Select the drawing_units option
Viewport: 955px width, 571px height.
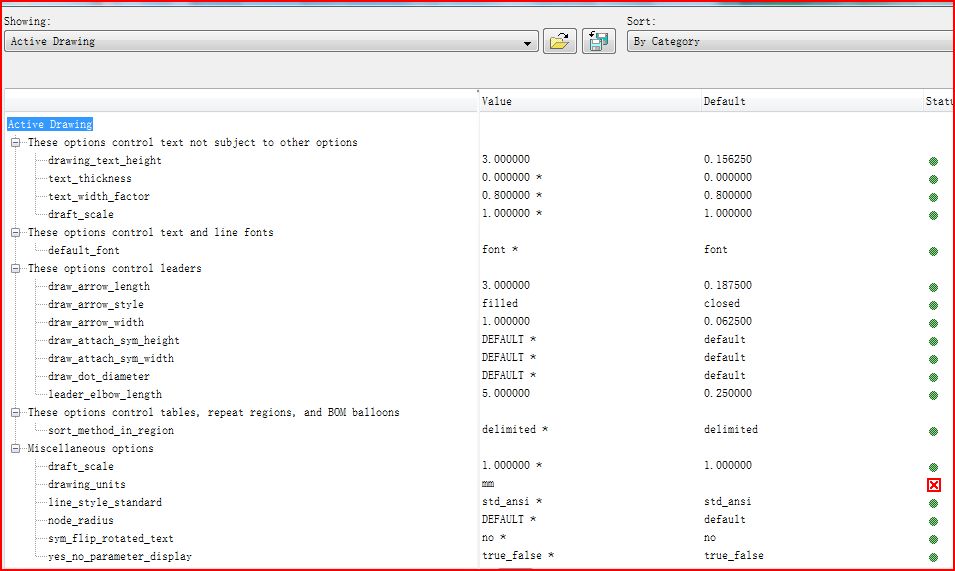pos(86,485)
